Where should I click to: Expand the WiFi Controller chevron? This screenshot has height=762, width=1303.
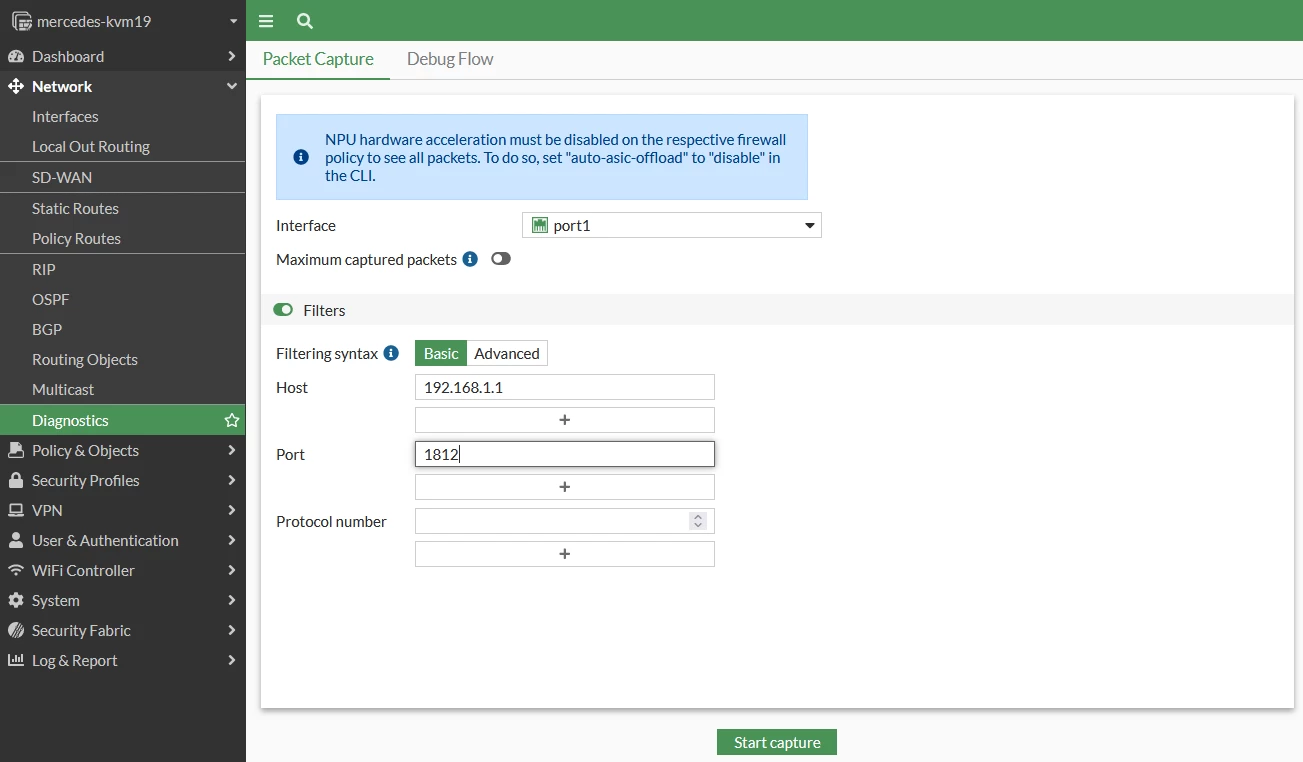click(232, 570)
